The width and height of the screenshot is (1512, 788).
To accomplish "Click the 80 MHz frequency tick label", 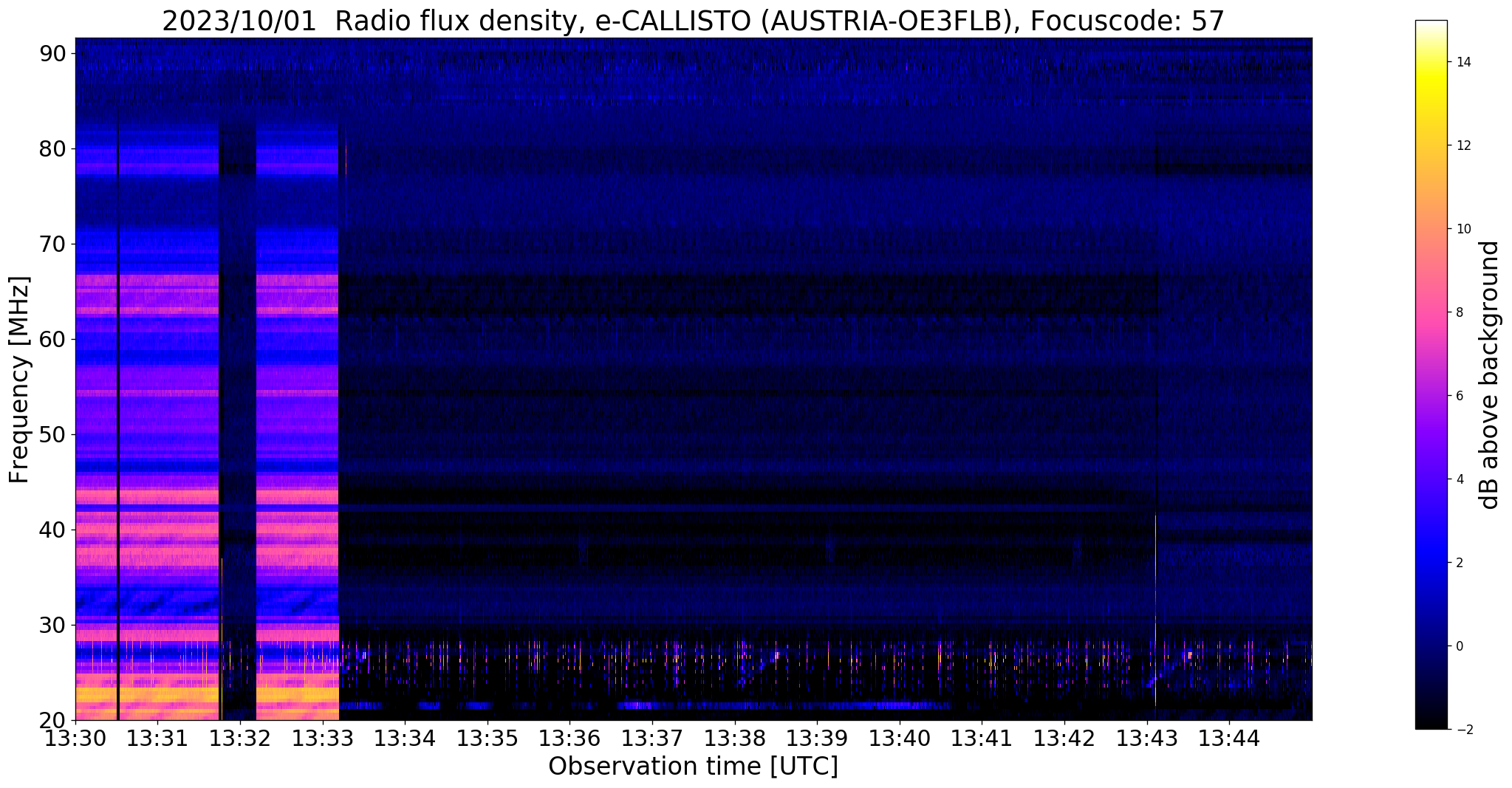I will [x=54, y=148].
